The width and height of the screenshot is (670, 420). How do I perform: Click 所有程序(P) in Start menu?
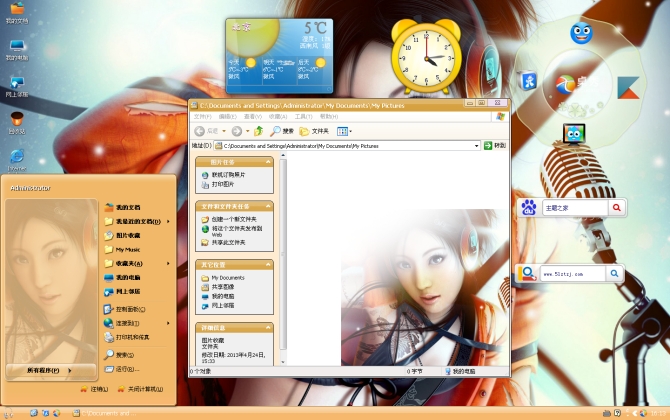(43, 371)
